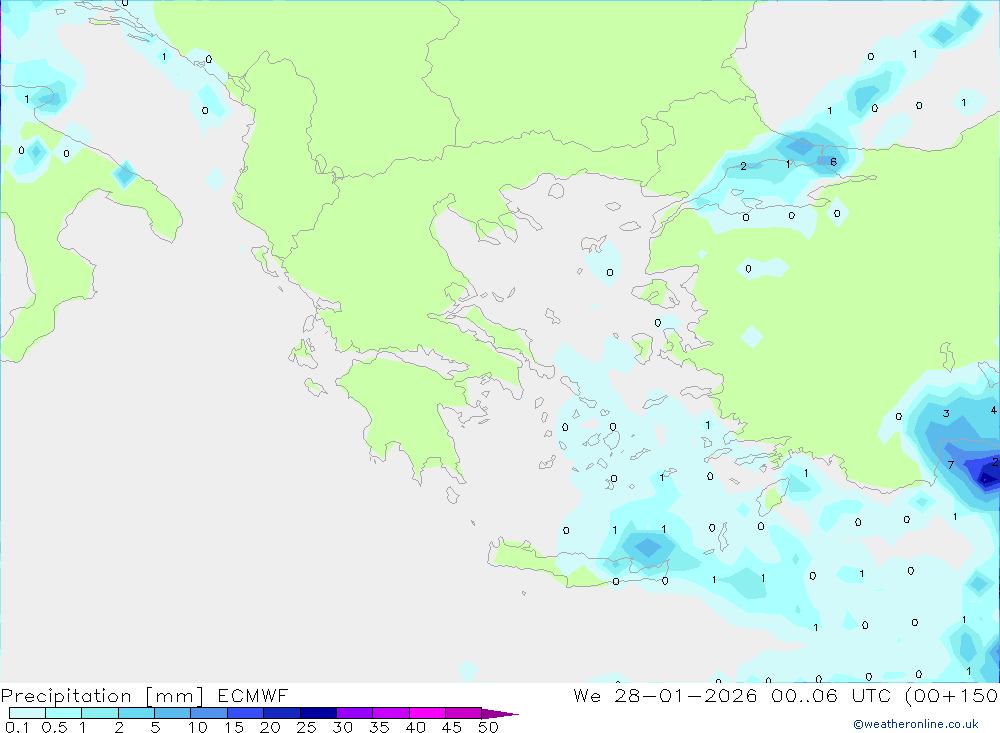Click the '20' legend scale label
Image resolution: width=1000 pixels, height=733 pixels.
(x=270, y=727)
